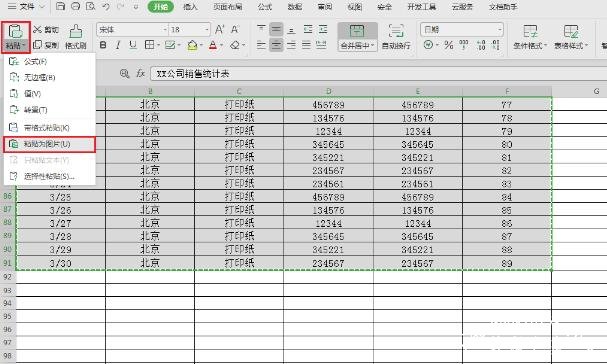
Task: Switch to the Page Layout (页面布局) tab
Action: (x=228, y=7)
